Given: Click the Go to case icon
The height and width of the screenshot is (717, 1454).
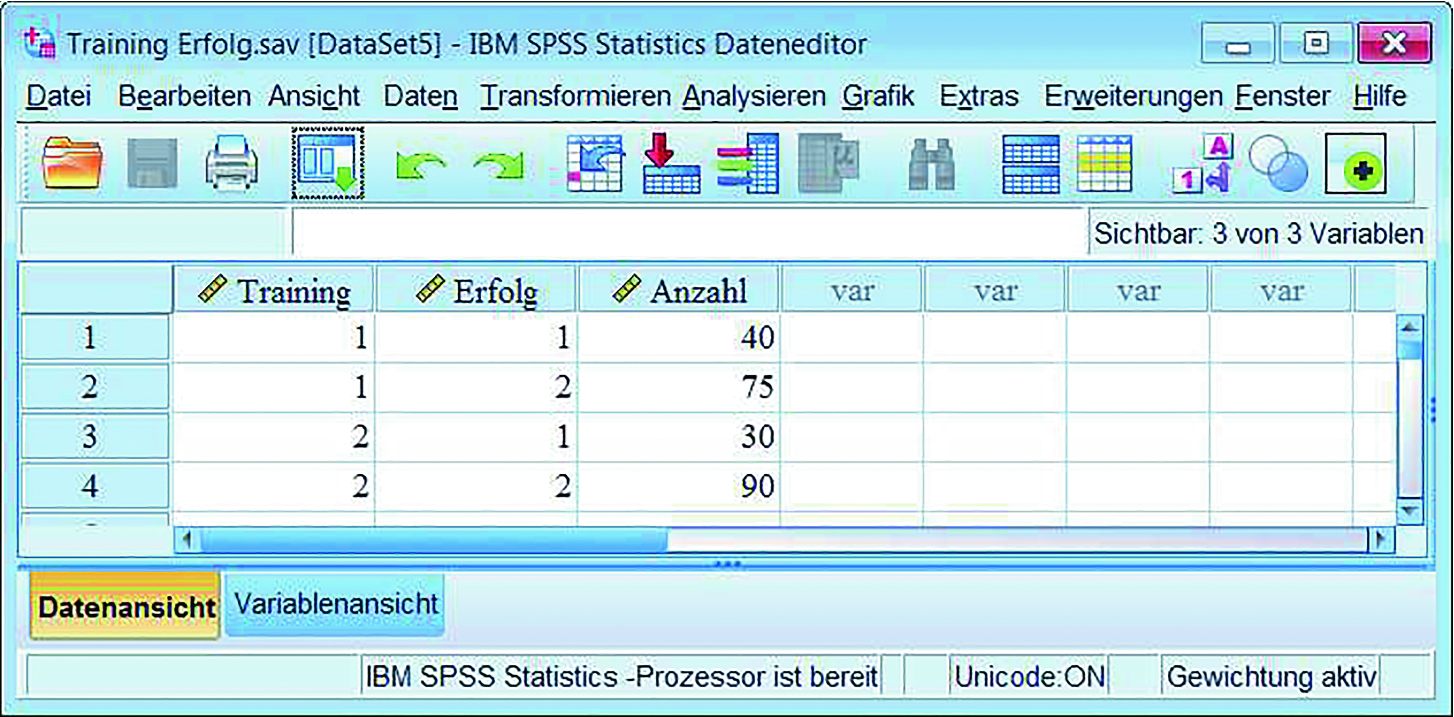Looking at the screenshot, I should 595,164.
